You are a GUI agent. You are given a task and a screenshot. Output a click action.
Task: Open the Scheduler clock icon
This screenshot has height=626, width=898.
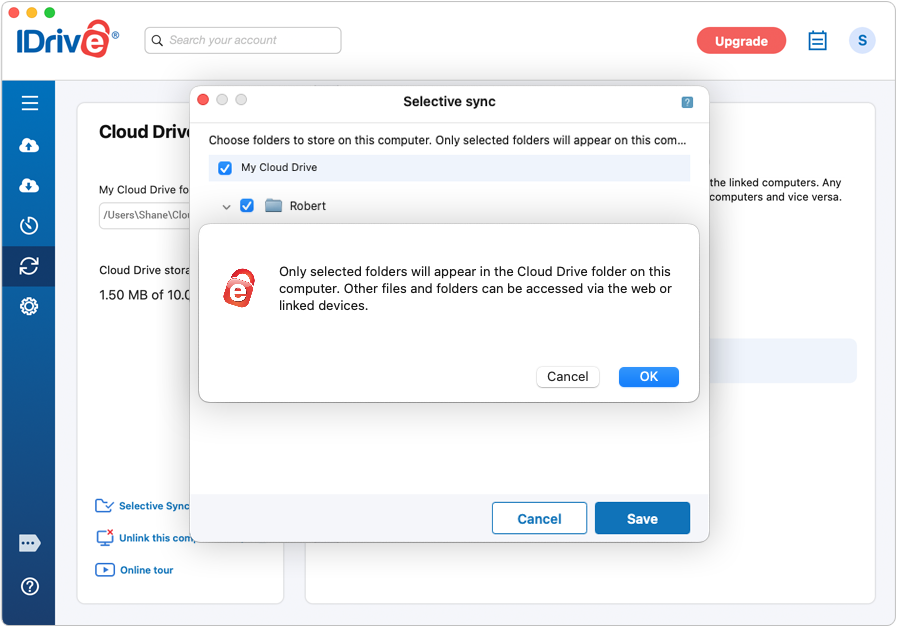point(29,226)
